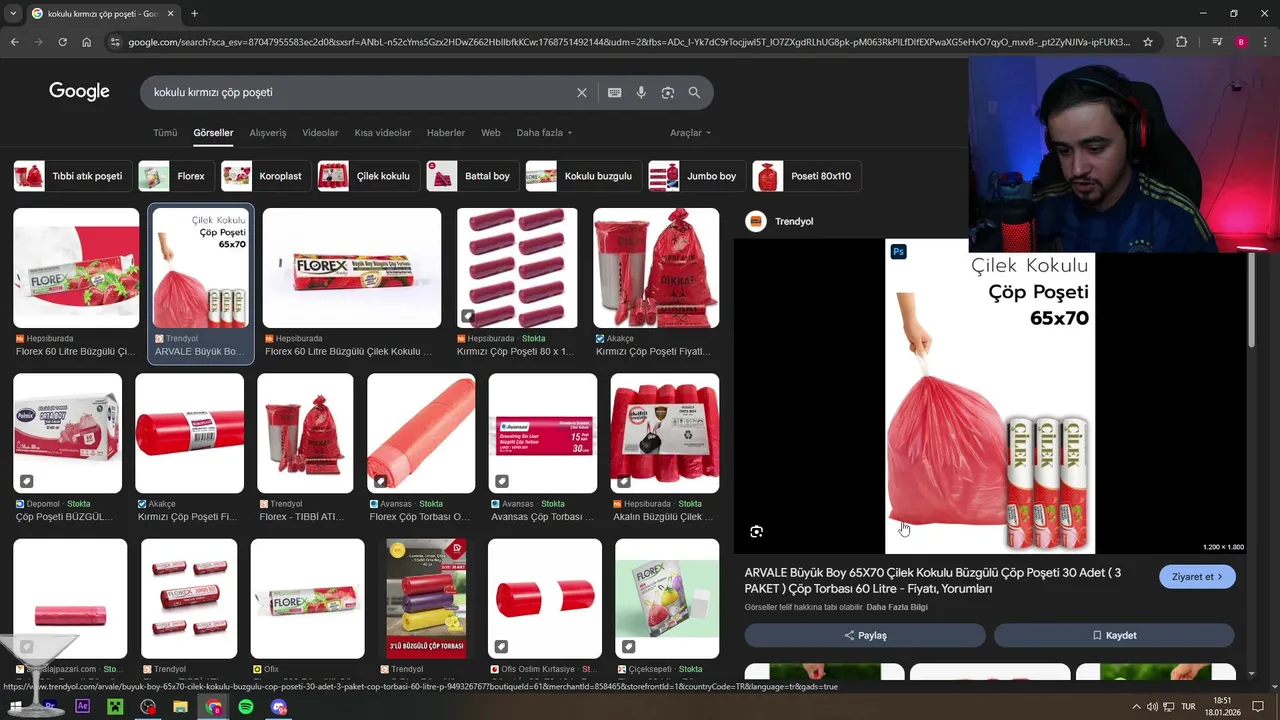Open the ARVALE Büyük Boy product title link
The image size is (1280, 720).
pos(932,581)
